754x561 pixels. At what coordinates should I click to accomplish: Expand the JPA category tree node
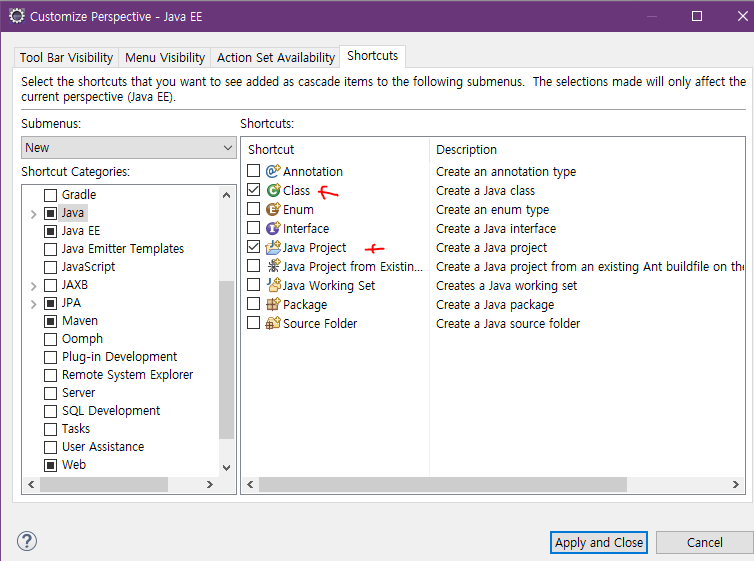pos(33,304)
